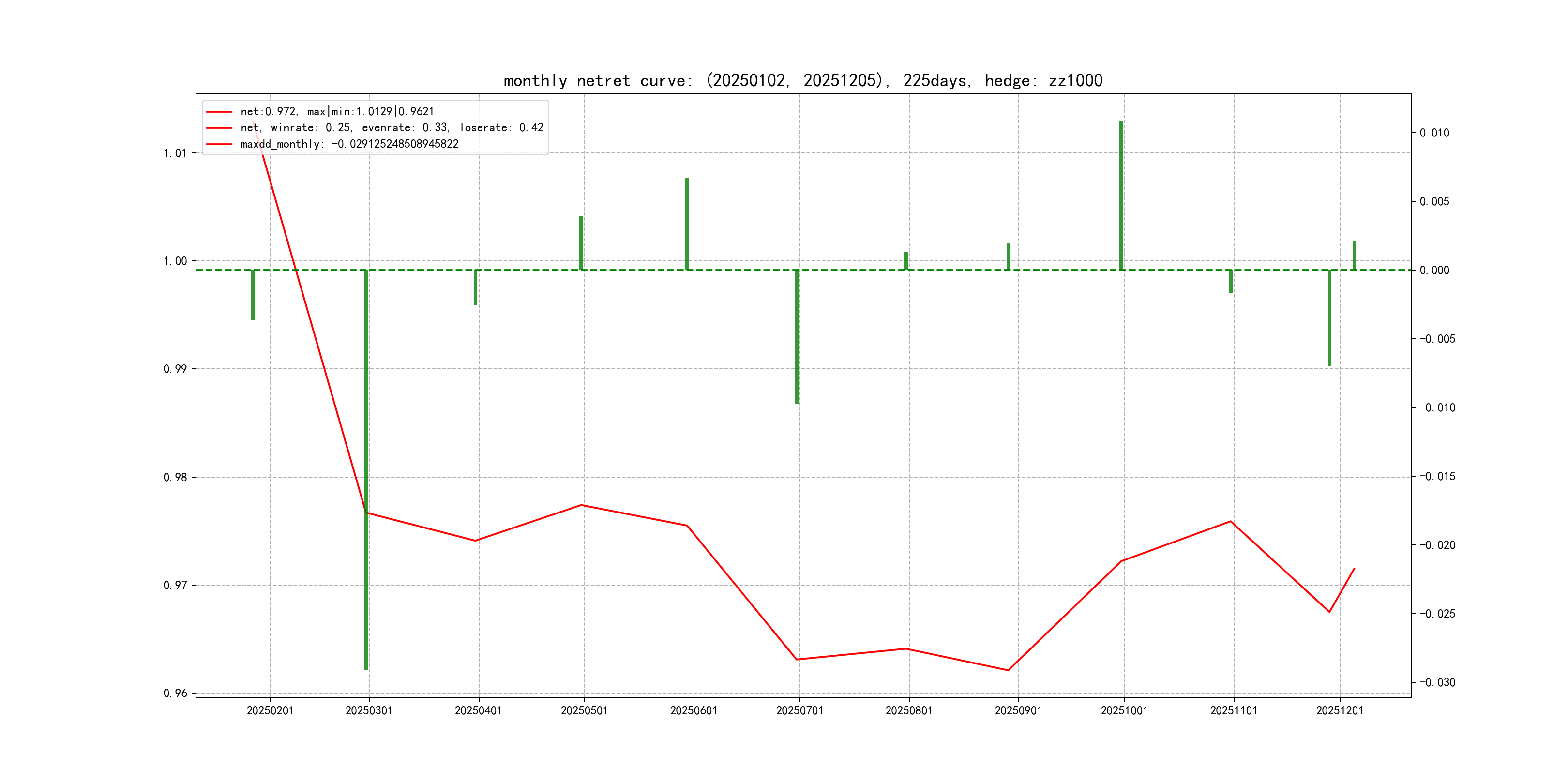
Task: Click the negative bar near 20250701
Action: pyautogui.click(x=796, y=337)
